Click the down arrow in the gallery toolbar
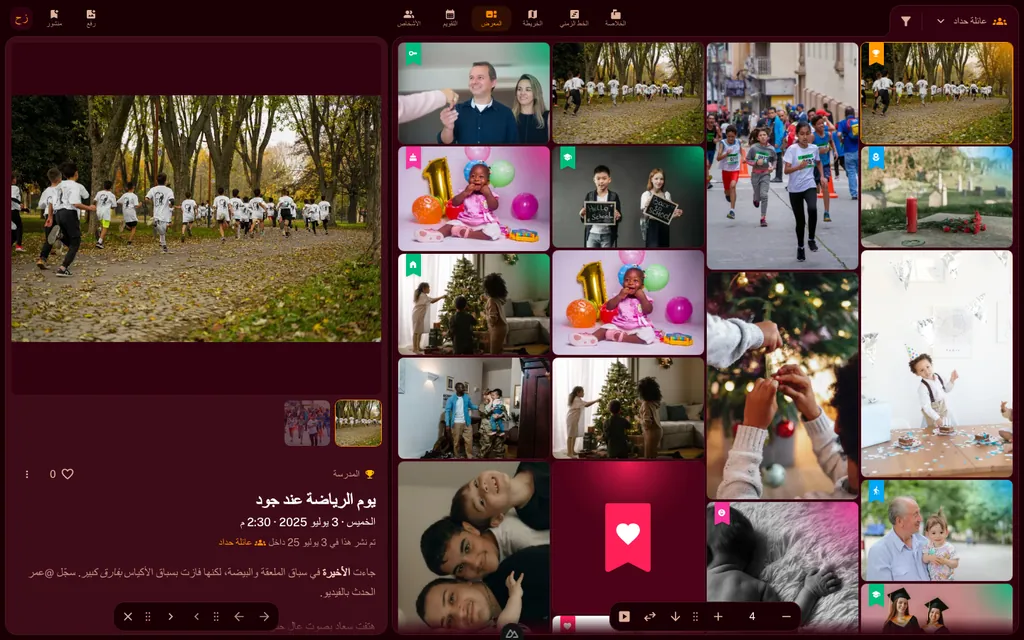This screenshot has width=1024, height=640. point(675,616)
